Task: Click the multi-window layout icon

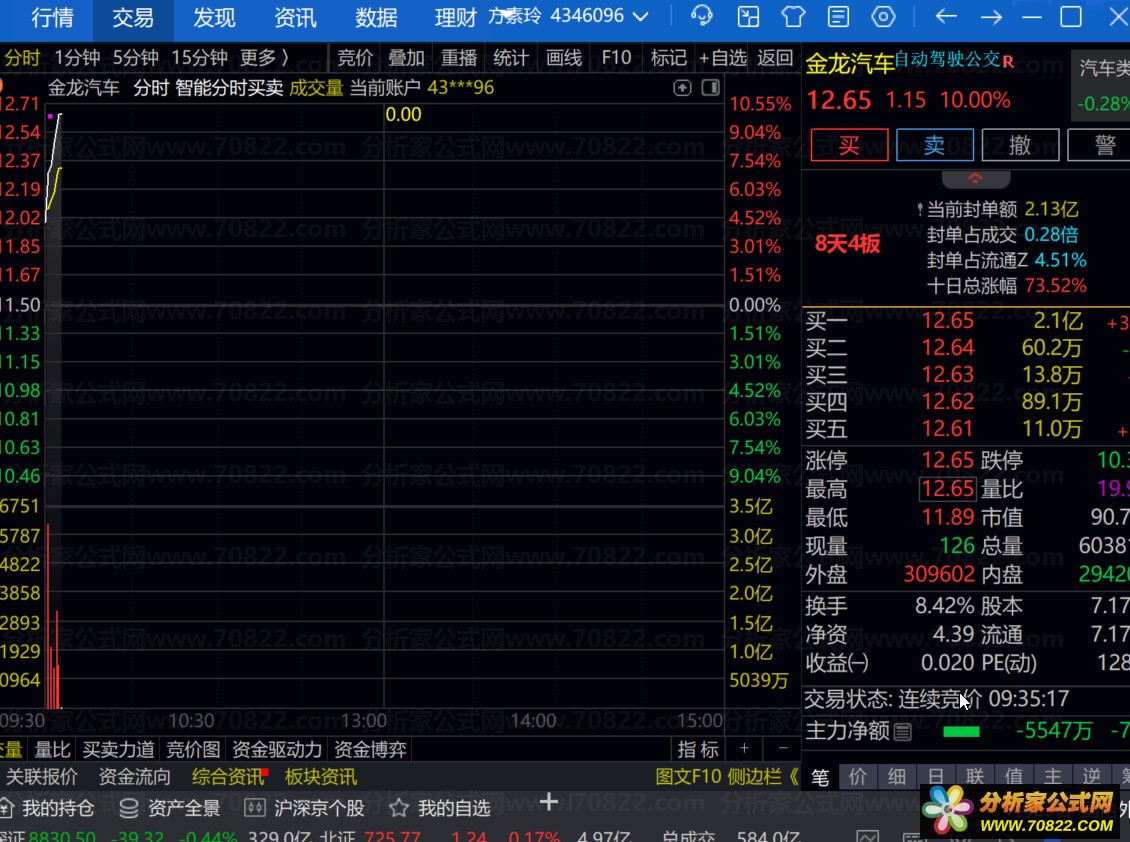Action: [748, 16]
